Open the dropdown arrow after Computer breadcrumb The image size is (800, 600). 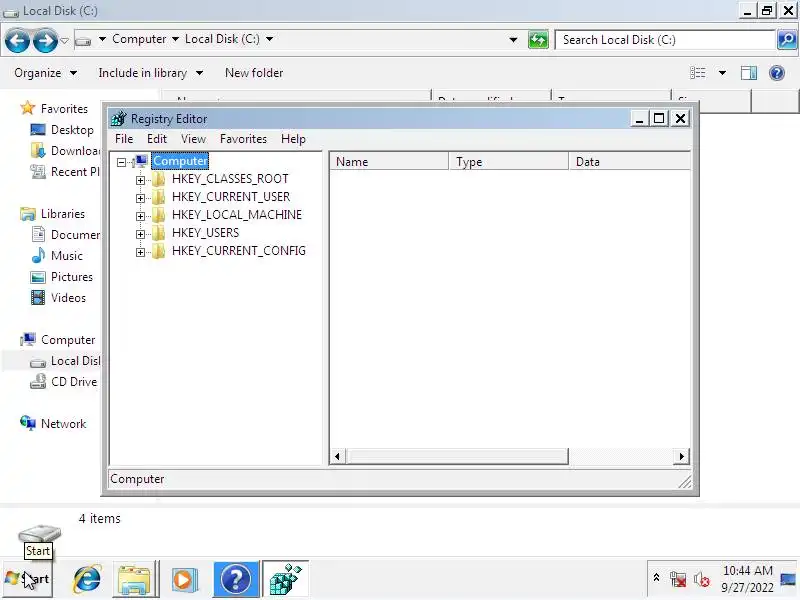point(176,39)
